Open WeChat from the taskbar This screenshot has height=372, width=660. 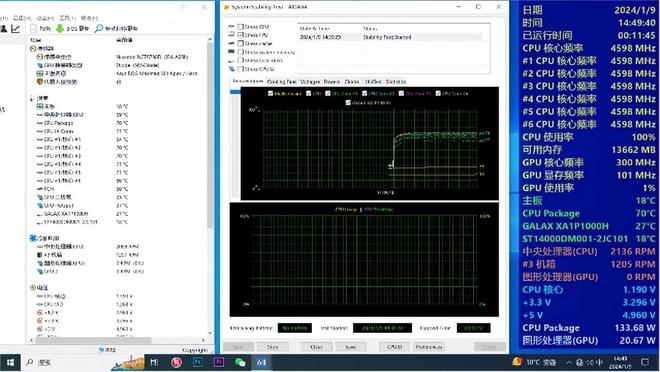tap(240, 362)
